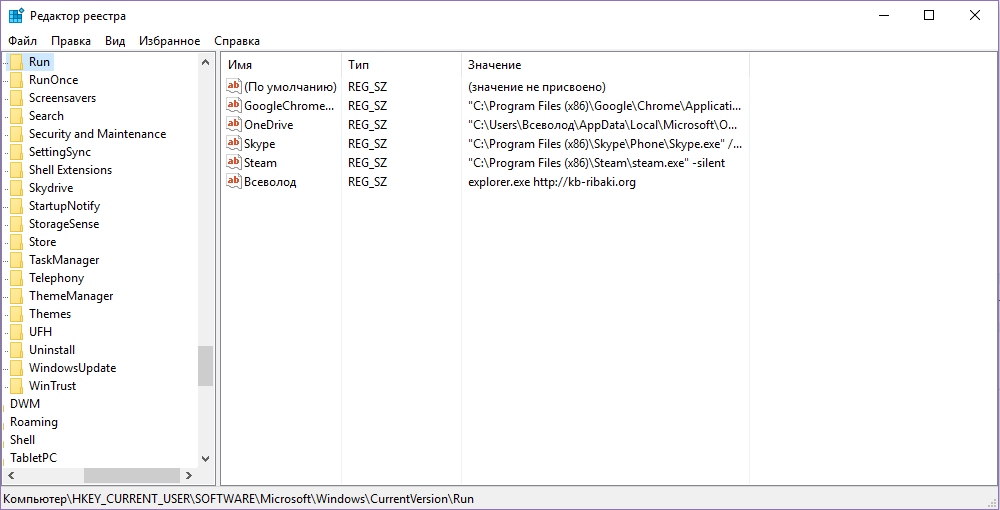Click "(значение не присвоено)" value text
Screen dimensions: 1000x510
[x=536, y=87]
